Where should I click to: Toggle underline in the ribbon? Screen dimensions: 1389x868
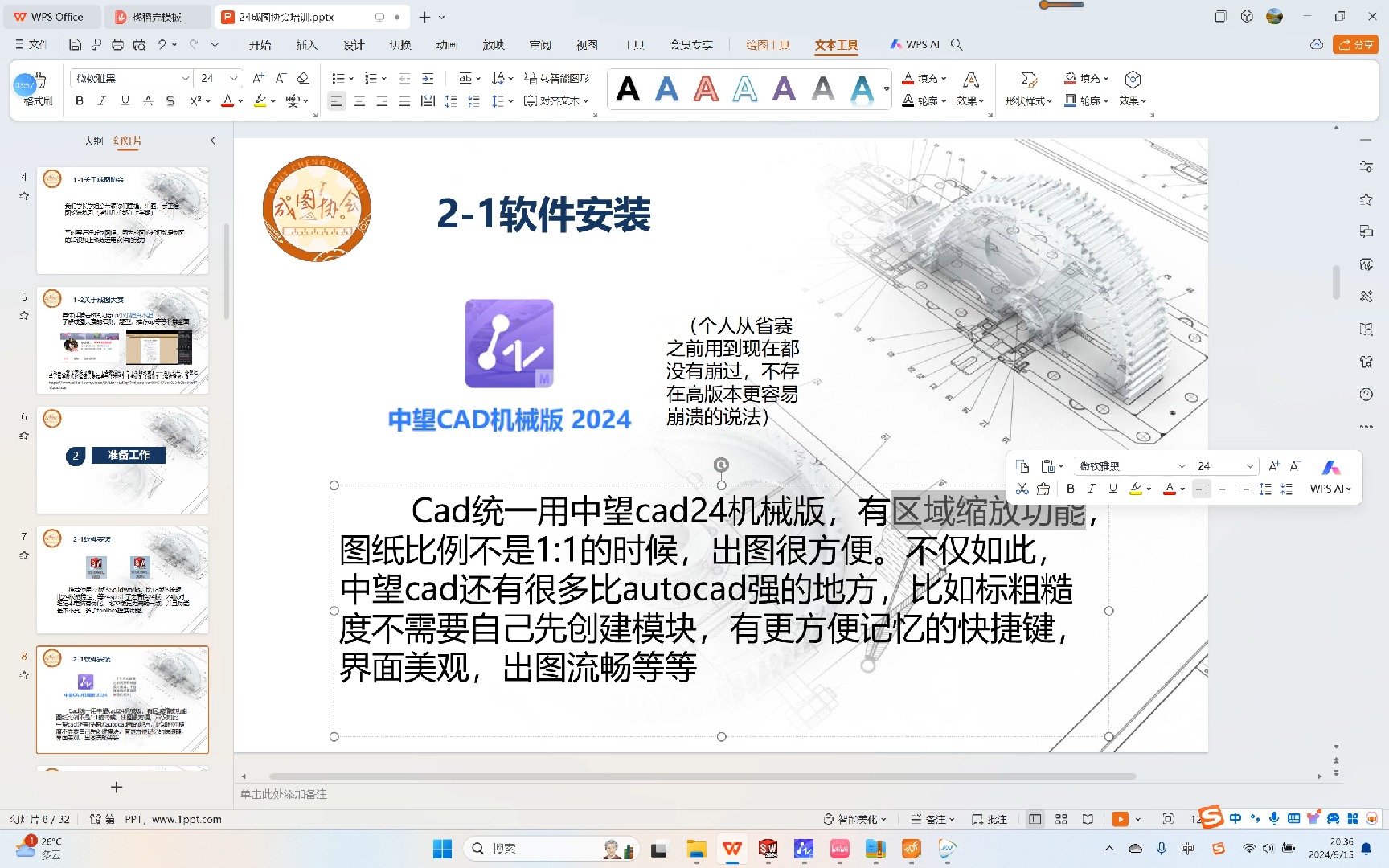pyautogui.click(x=125, y=100)
